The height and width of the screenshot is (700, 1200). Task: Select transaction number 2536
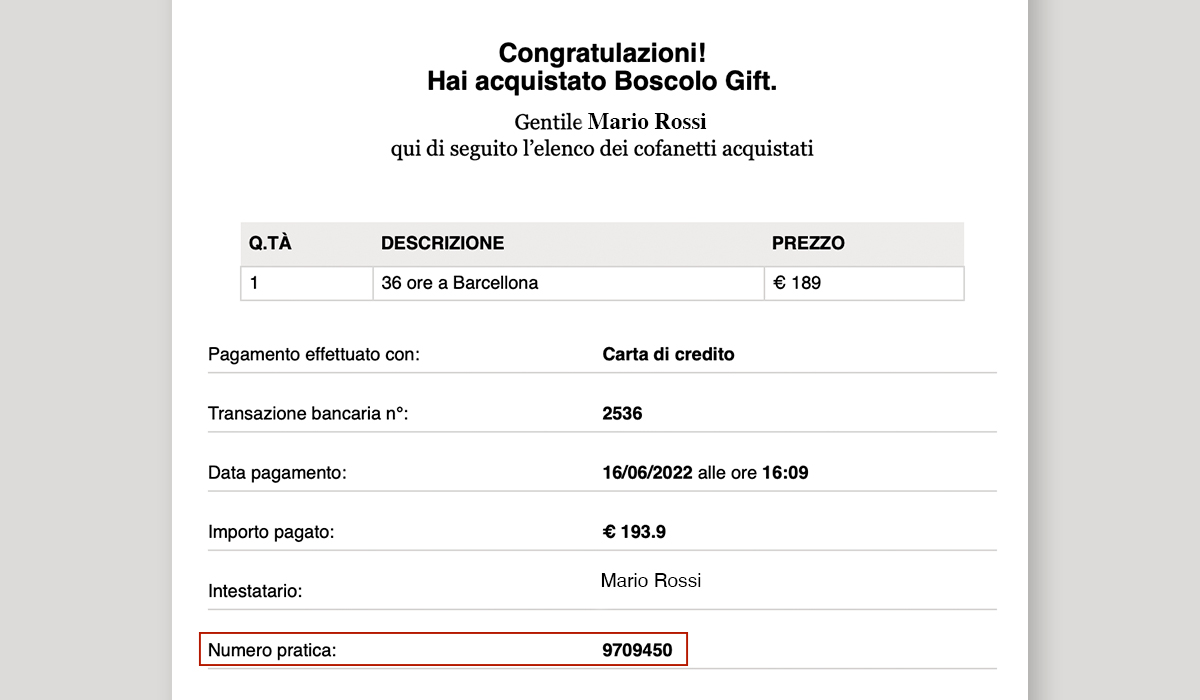(622, 413)
